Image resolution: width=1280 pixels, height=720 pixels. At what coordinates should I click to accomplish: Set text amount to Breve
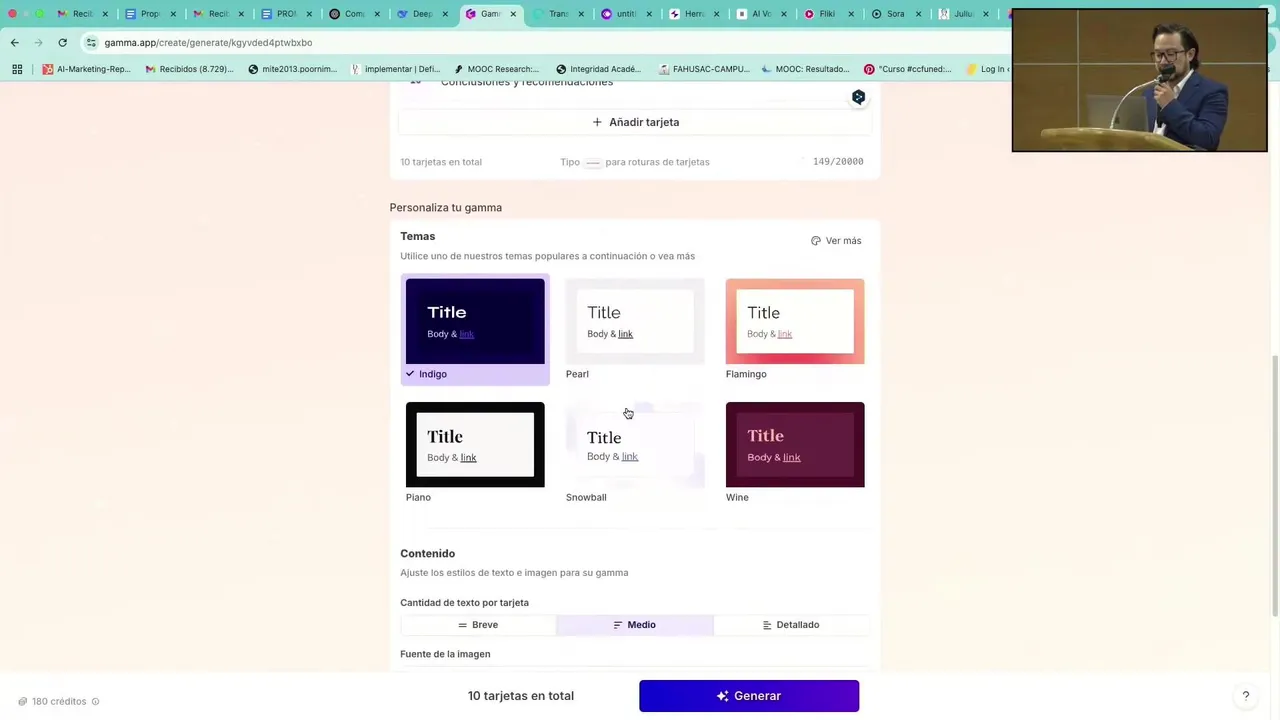(478, 625)
